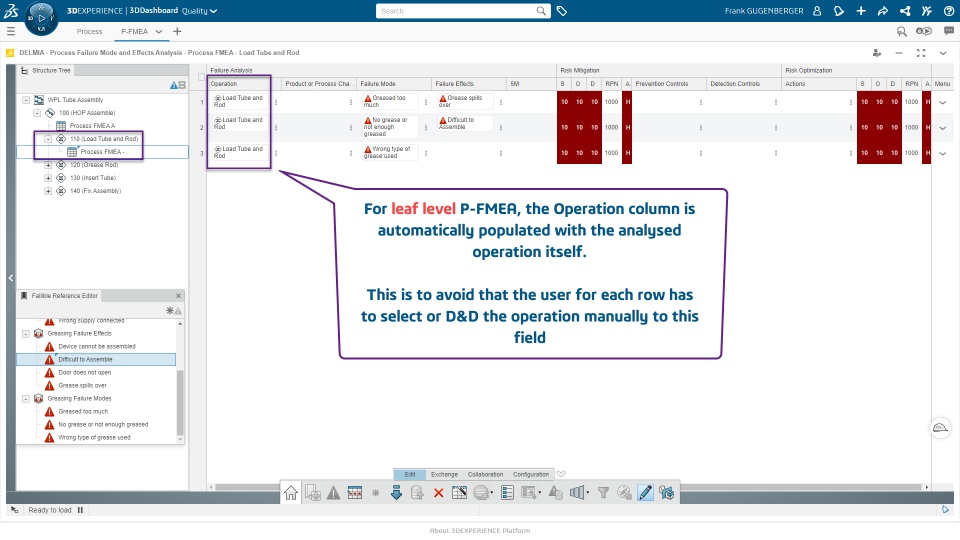
Task: Open the widget chevron menu at top right
Action: click(943, 53)
